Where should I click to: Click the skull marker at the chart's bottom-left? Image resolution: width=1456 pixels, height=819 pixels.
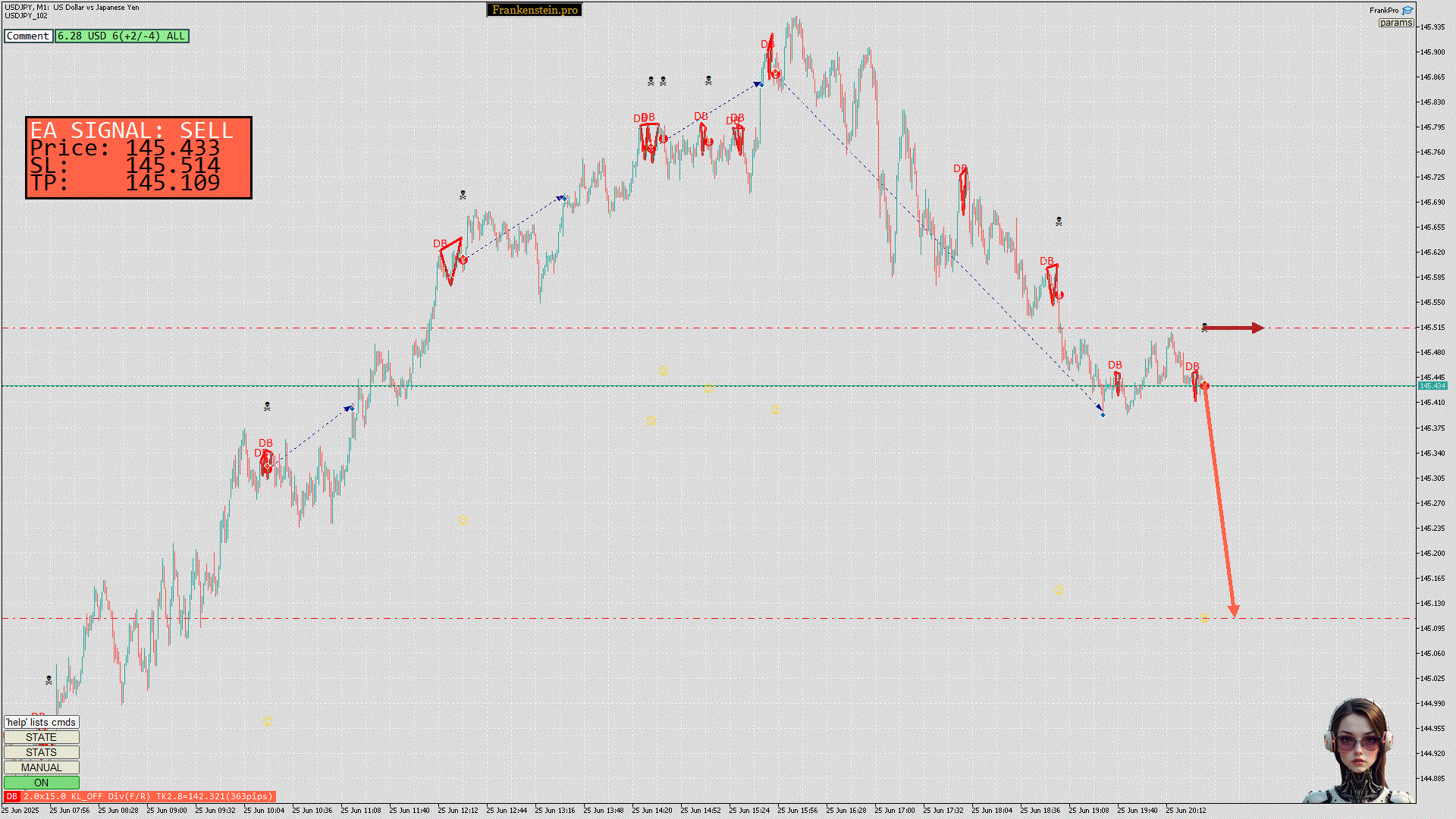coord(49,680)
